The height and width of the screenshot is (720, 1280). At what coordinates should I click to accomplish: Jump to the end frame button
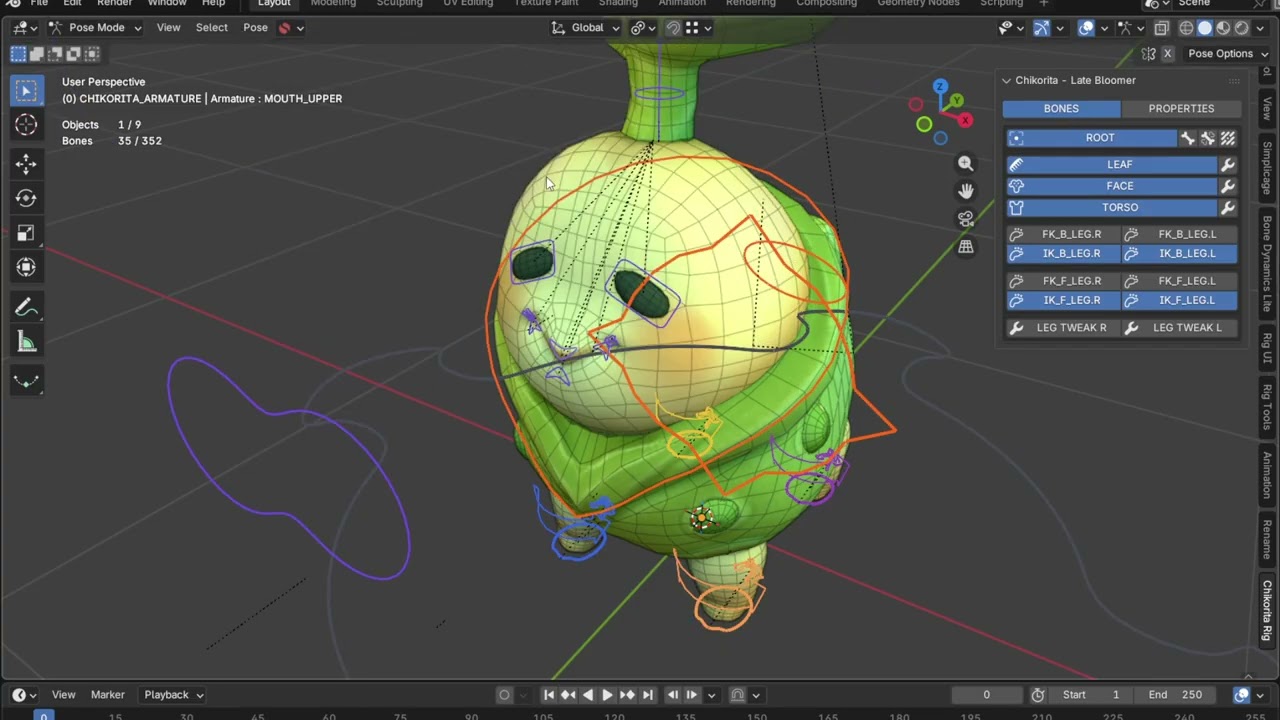tap(647, 695)
